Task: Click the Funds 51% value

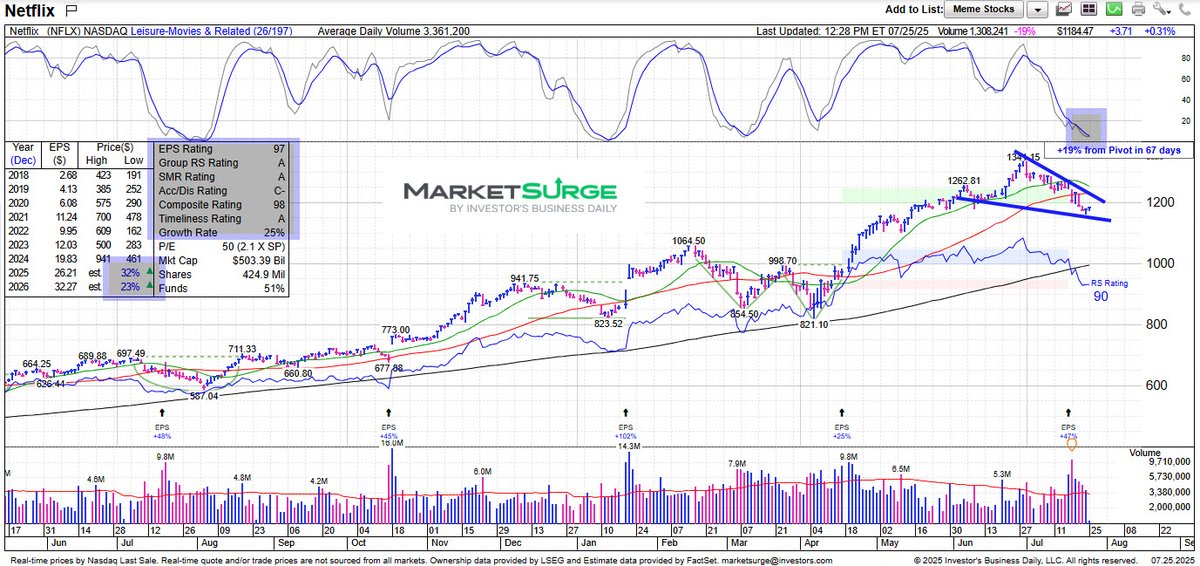Action: click(x=273, y=288)
